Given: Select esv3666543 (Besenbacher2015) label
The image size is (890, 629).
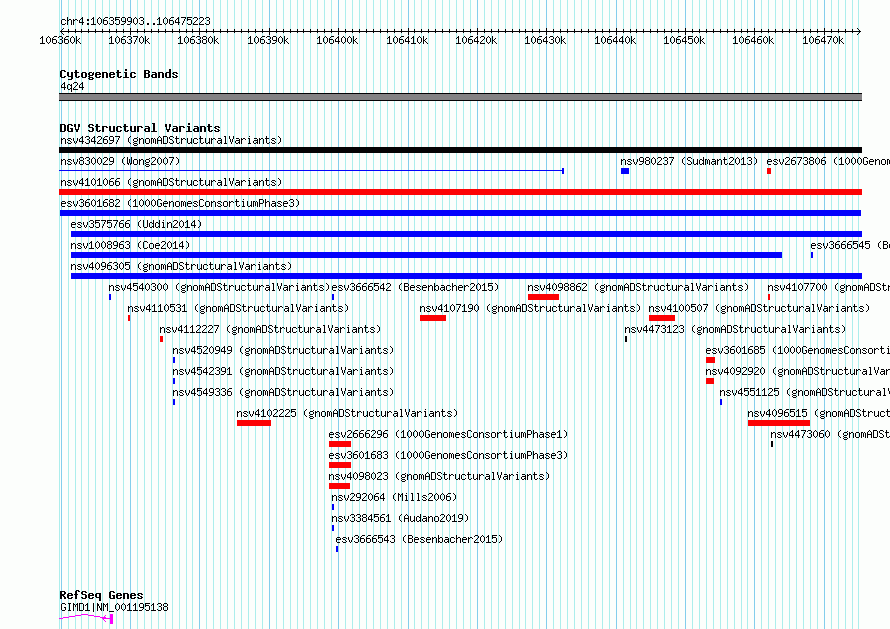Looking at the screenshot, I should pyautogui.click(x=419, y=539).
